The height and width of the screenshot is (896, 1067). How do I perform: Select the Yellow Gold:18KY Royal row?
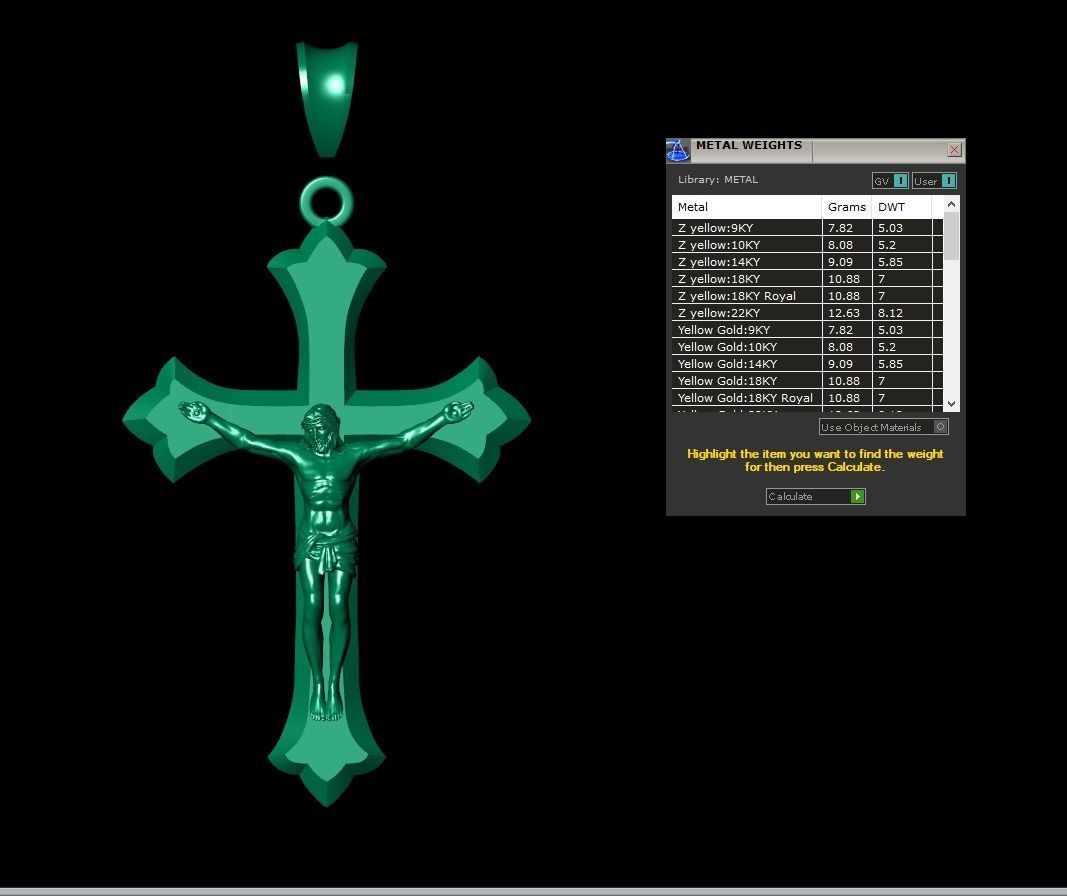coord(807,398)
